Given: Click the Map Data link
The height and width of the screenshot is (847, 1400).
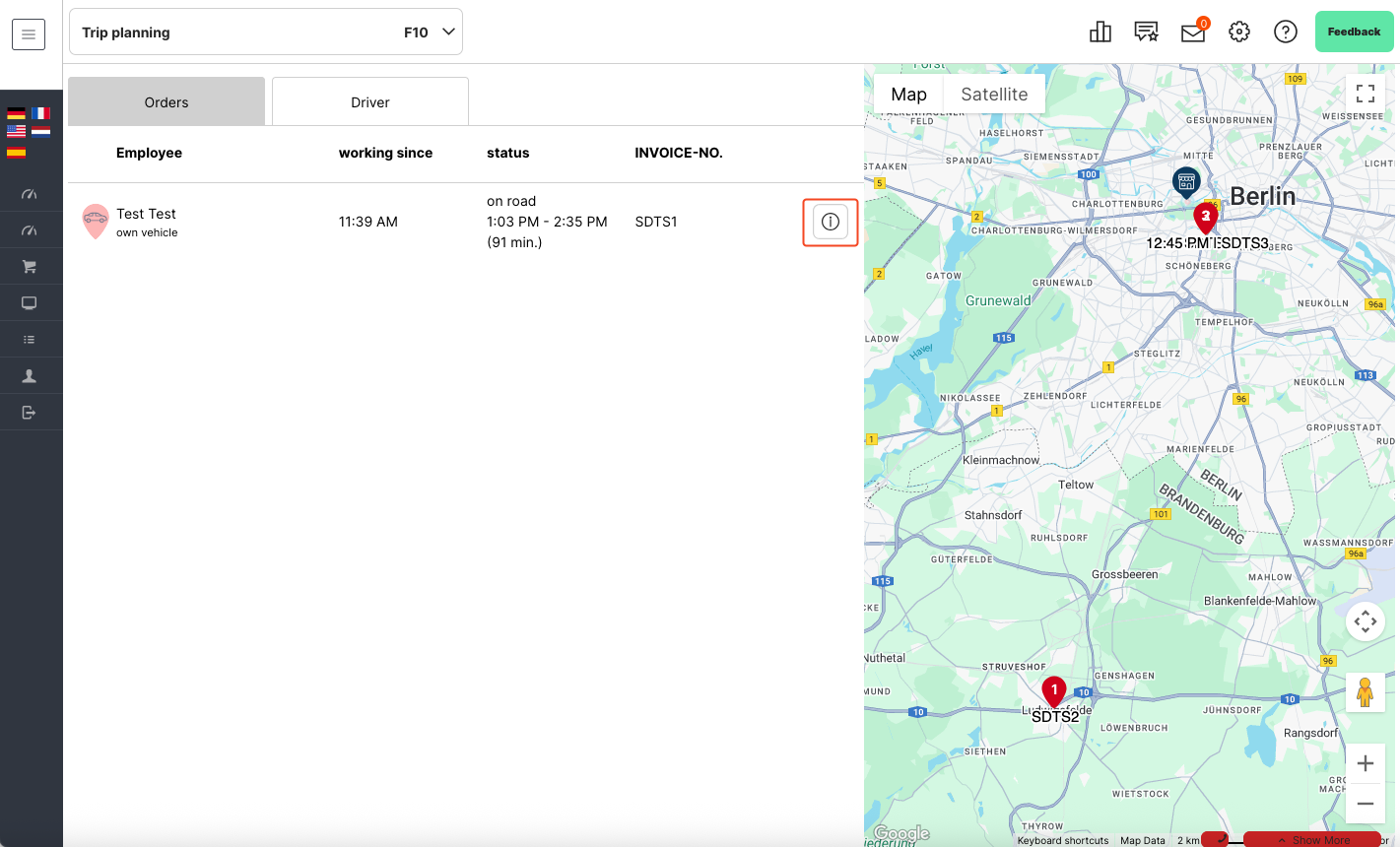Looking at the screenshot, I should [1143, 840].
